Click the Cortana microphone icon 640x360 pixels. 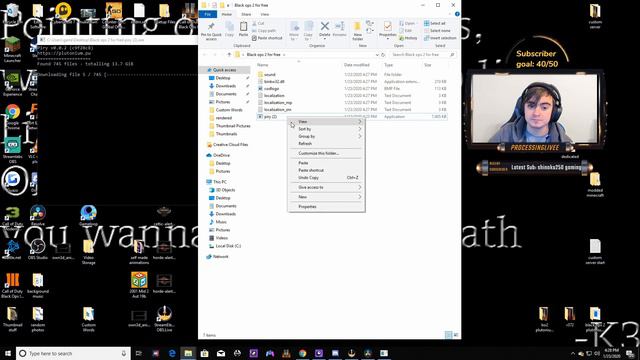124,353
